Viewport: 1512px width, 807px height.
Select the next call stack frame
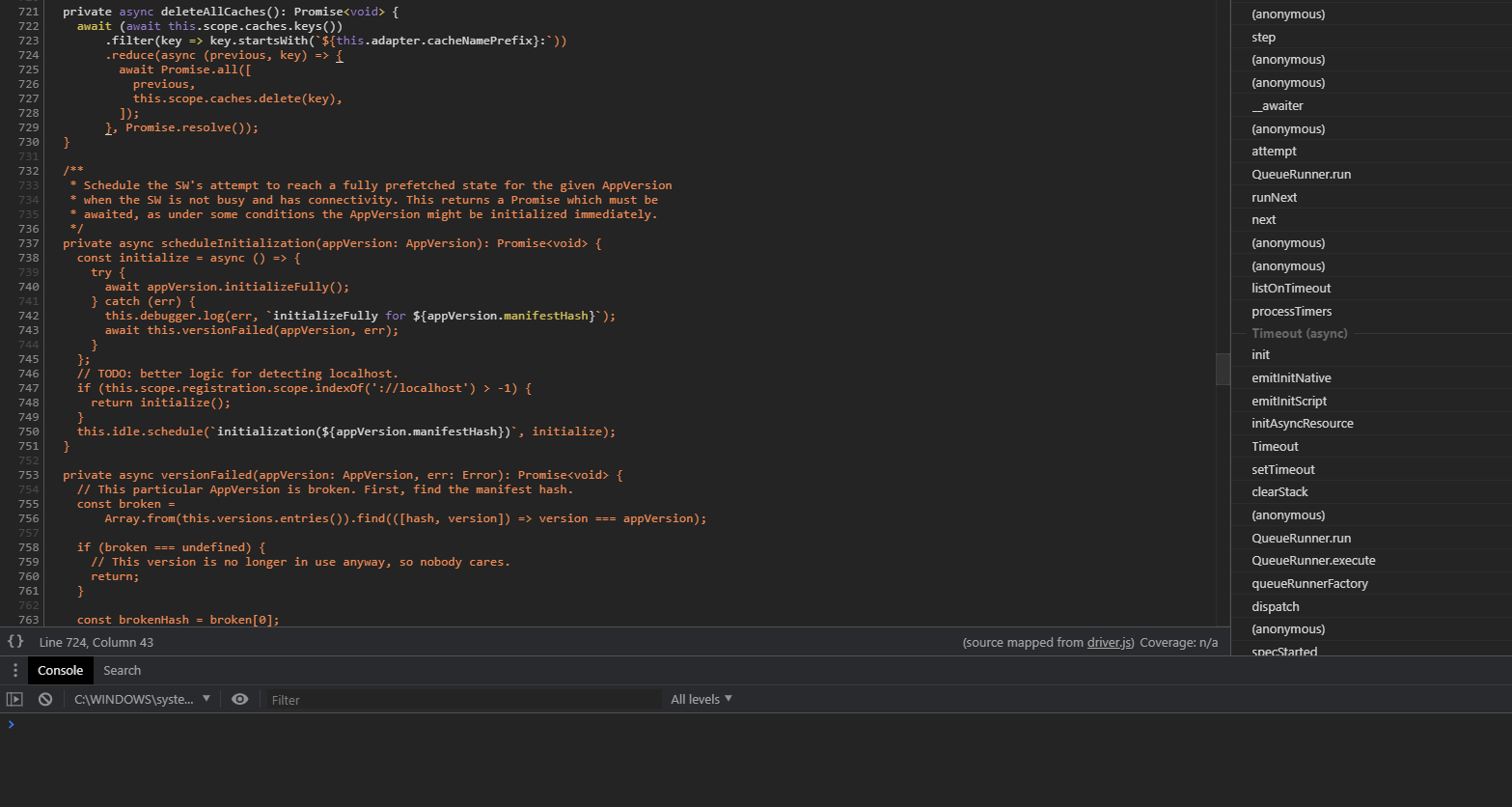pos(1371,219)
